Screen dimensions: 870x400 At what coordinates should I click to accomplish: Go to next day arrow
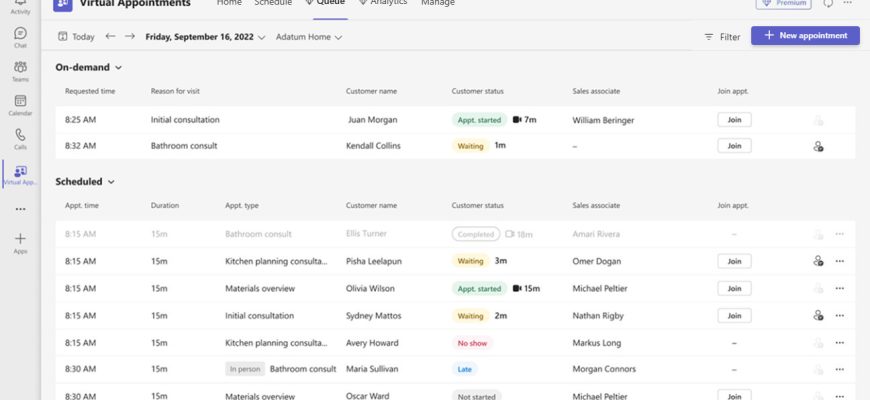130,36
